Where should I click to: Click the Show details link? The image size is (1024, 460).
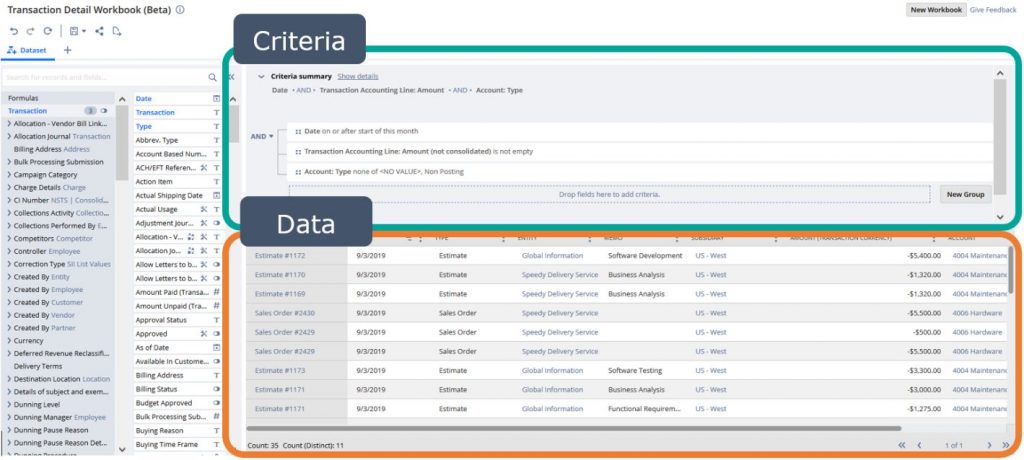pos(357,76)
